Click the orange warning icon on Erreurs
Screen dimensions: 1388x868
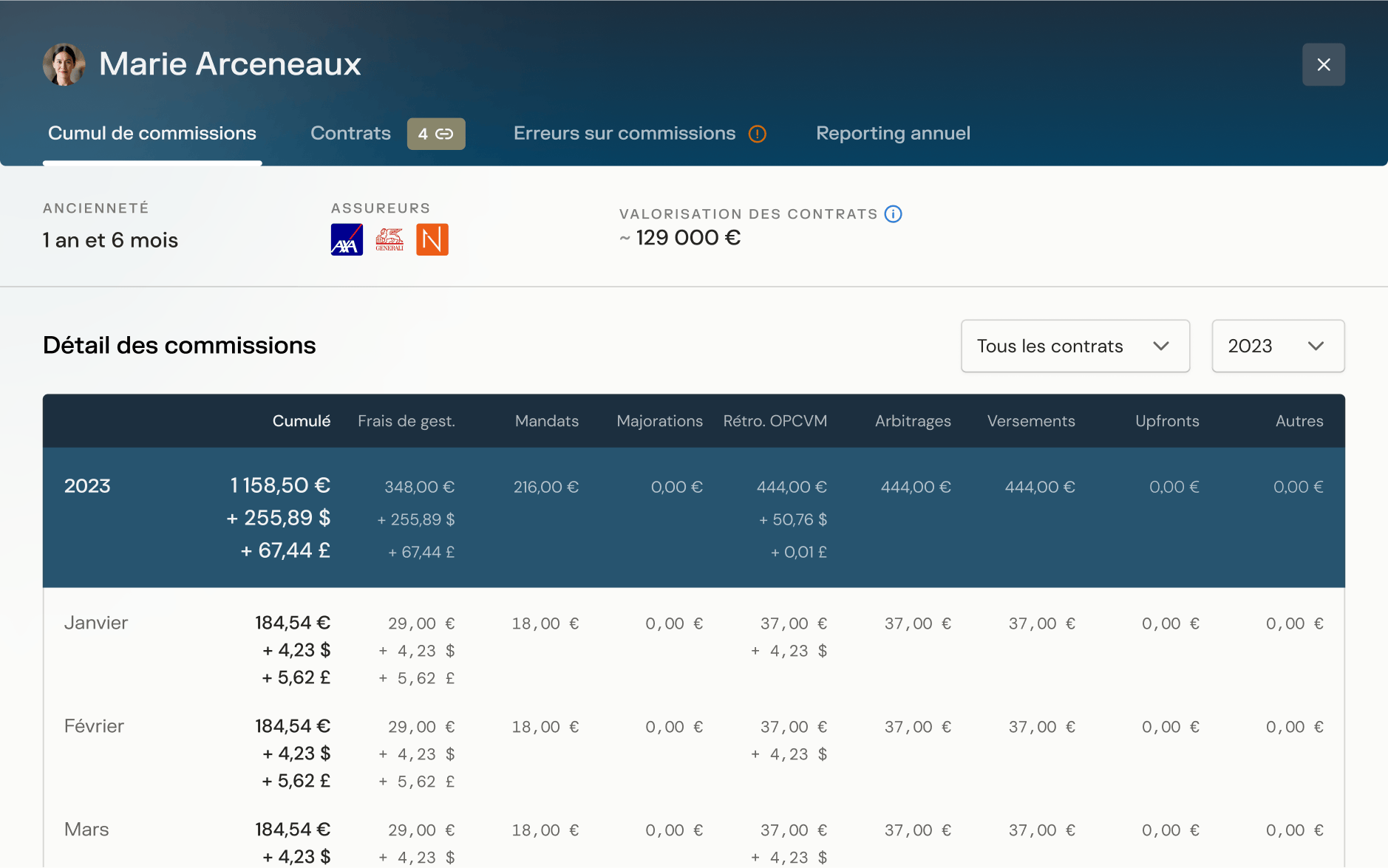[757, 134]
